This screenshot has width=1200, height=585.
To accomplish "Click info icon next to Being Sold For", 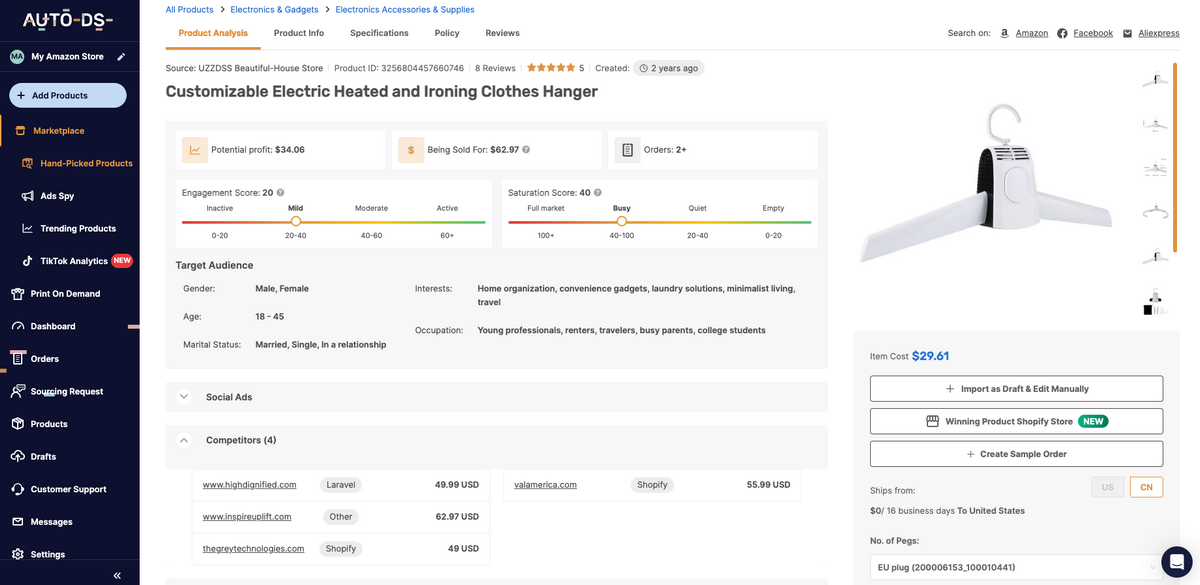I will click(526, 150).
